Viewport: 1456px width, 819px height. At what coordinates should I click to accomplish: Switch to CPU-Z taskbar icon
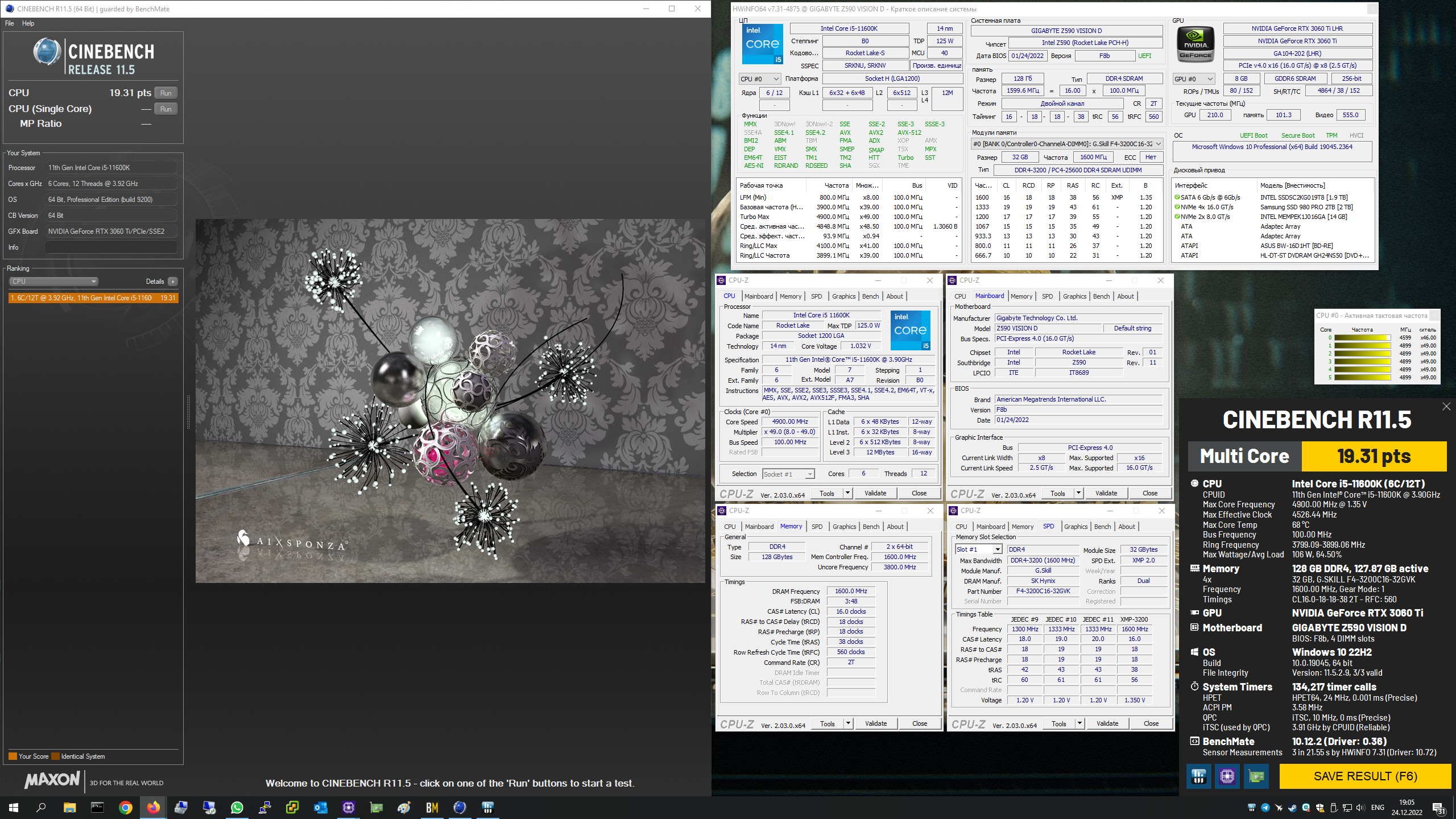click(x=348, y=808)
